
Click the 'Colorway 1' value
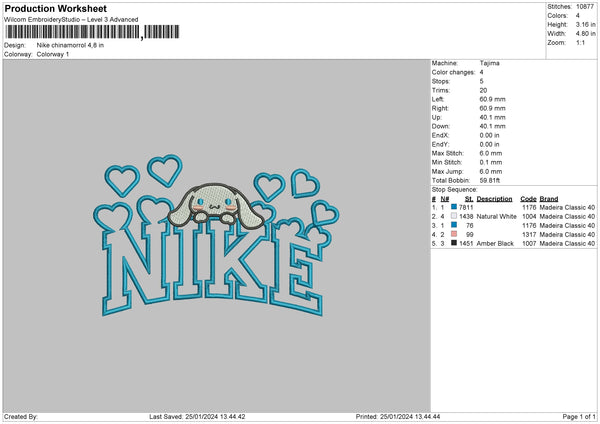pos(53,54)
